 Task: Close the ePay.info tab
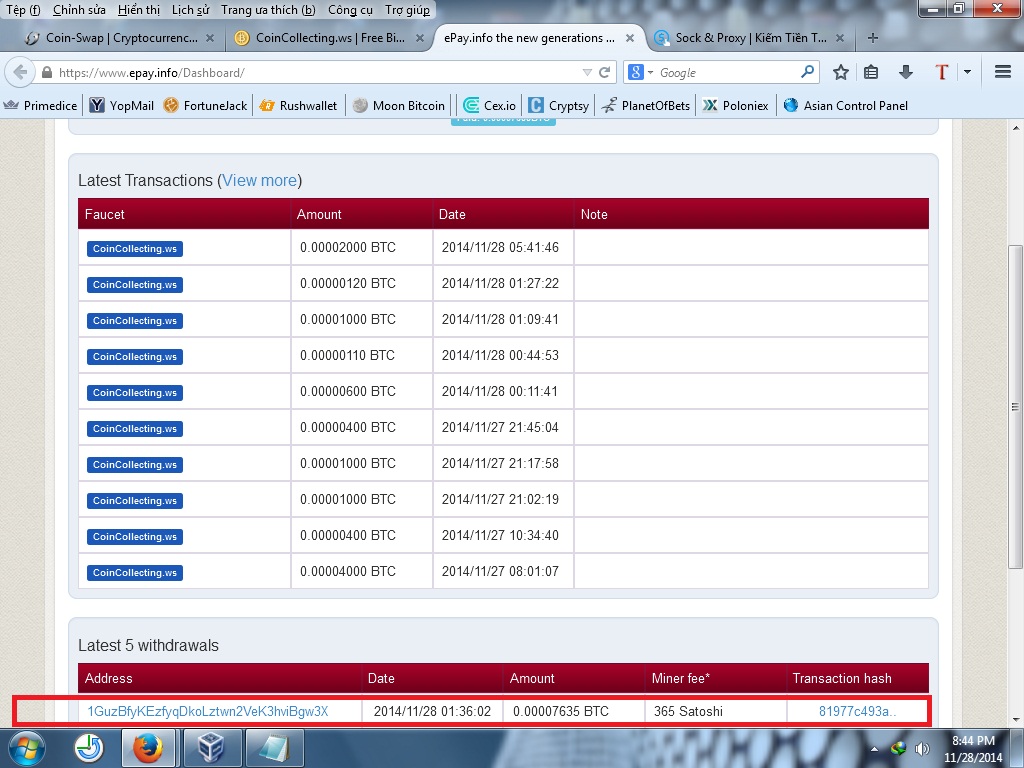(x=630, y=39)
